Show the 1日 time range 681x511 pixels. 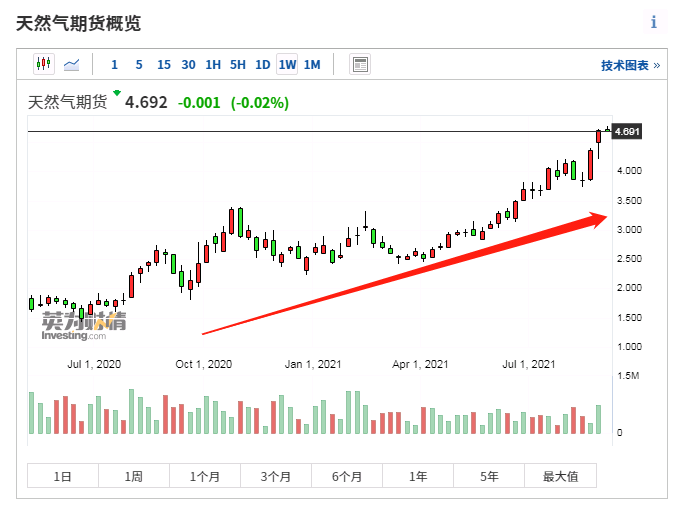click(63, 477)
